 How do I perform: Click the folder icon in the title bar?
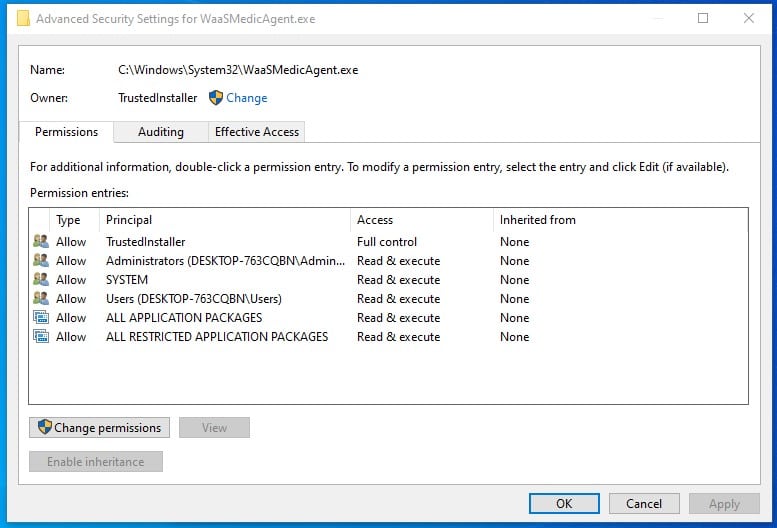[23, 18]
